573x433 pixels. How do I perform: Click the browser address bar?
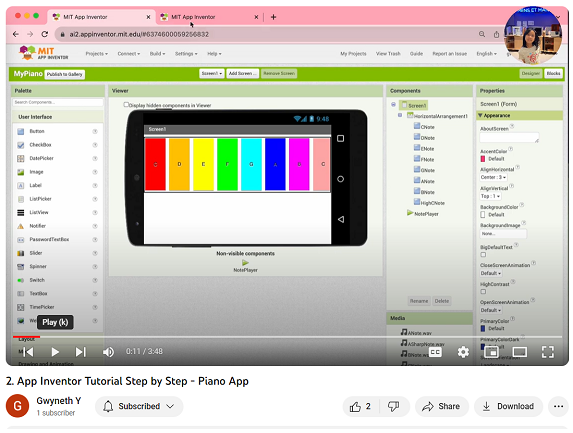click(270, 34)
